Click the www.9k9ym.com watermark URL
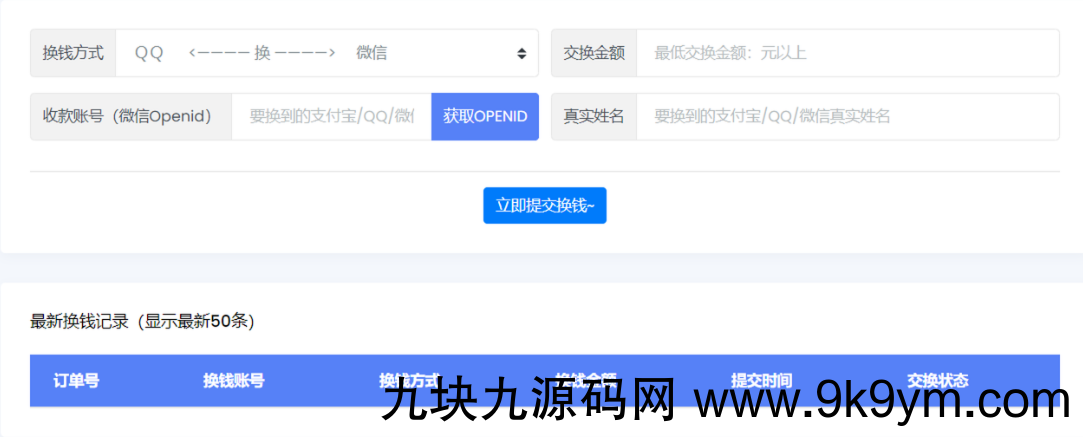1083x437 pixels. [x=882, y=403]
